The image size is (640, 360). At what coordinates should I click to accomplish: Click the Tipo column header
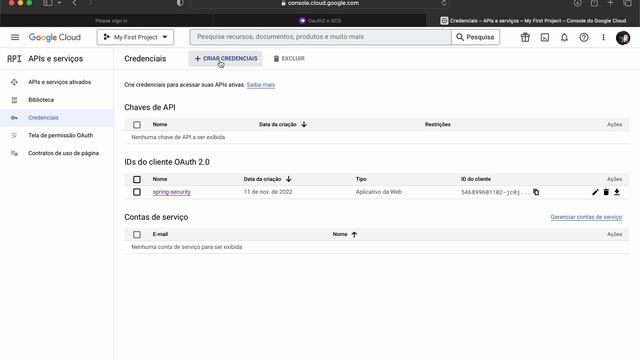pos(361,179)
